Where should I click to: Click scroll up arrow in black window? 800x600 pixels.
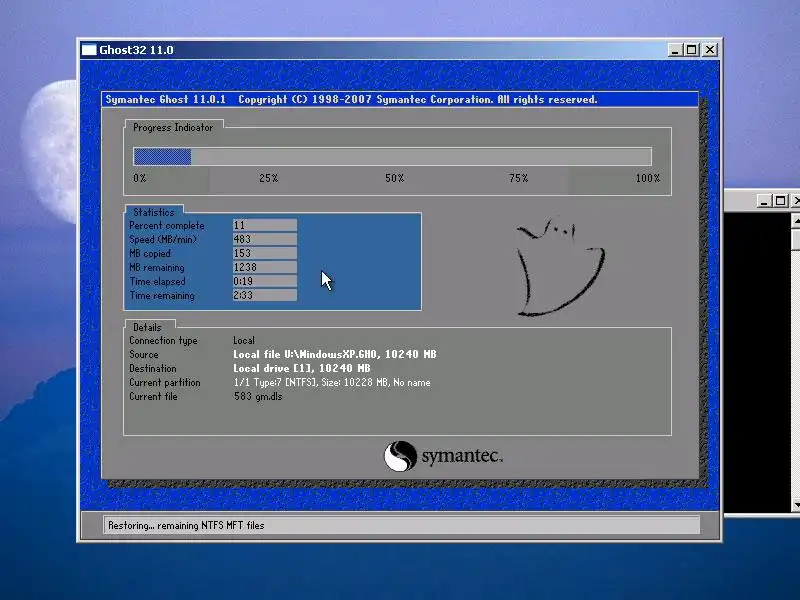(796, 220)
